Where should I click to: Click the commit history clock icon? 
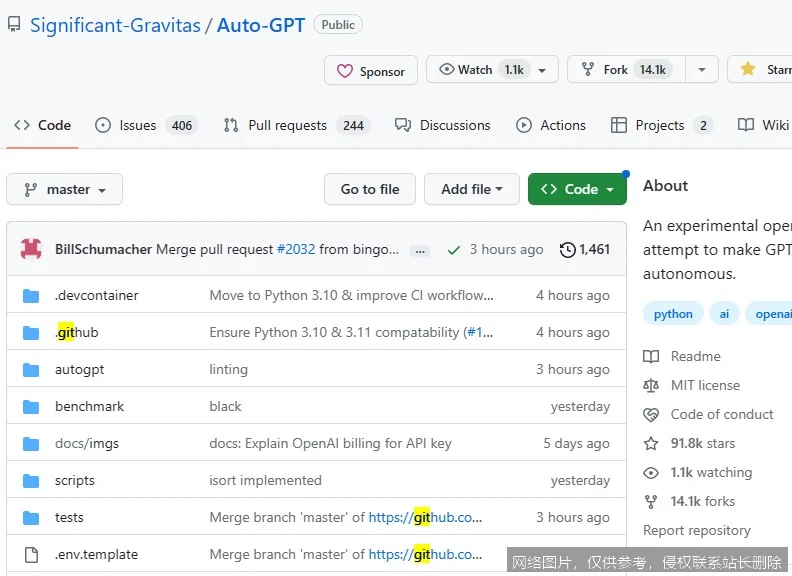point(568,250)
